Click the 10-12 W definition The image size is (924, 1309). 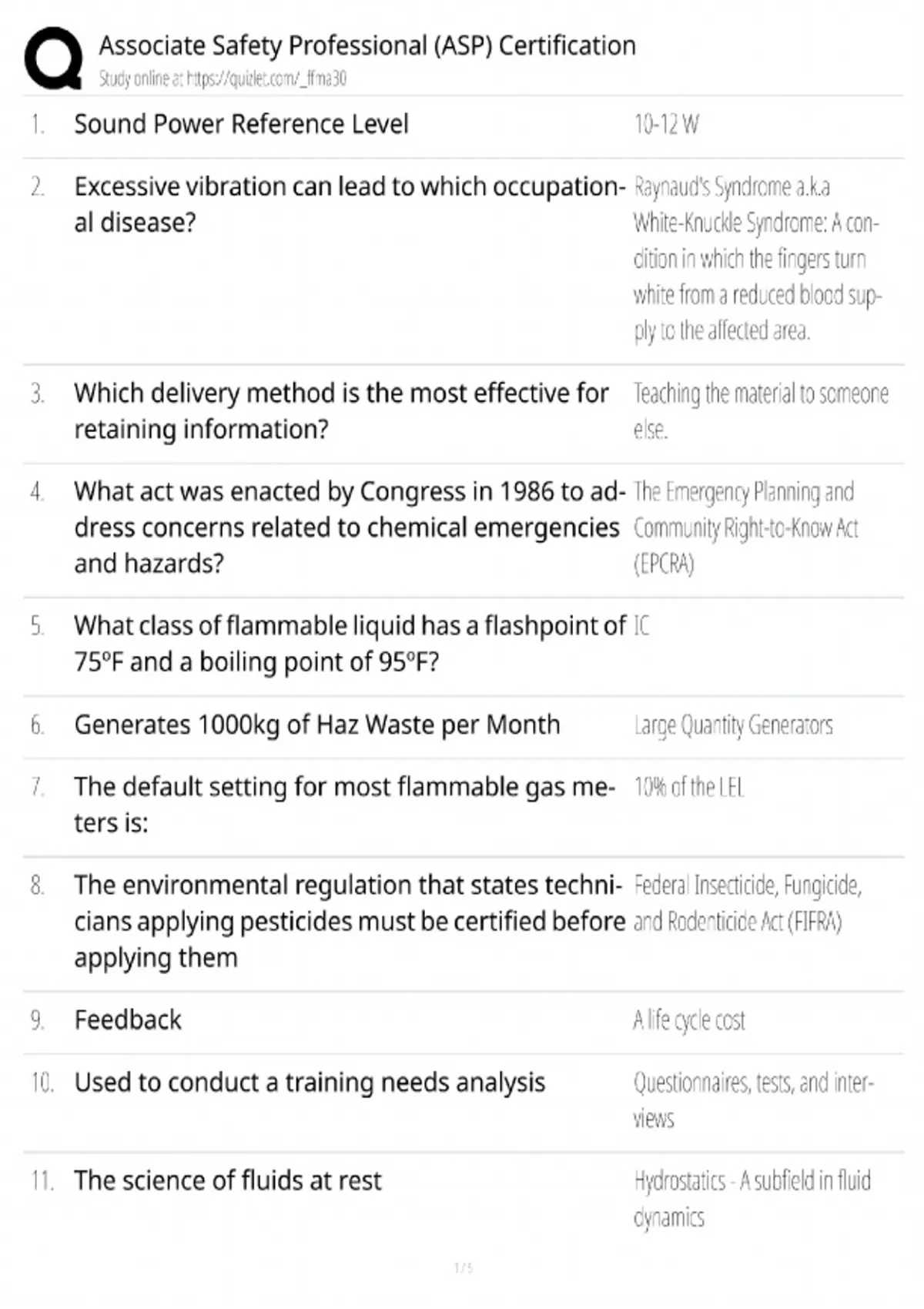point(666,124)
